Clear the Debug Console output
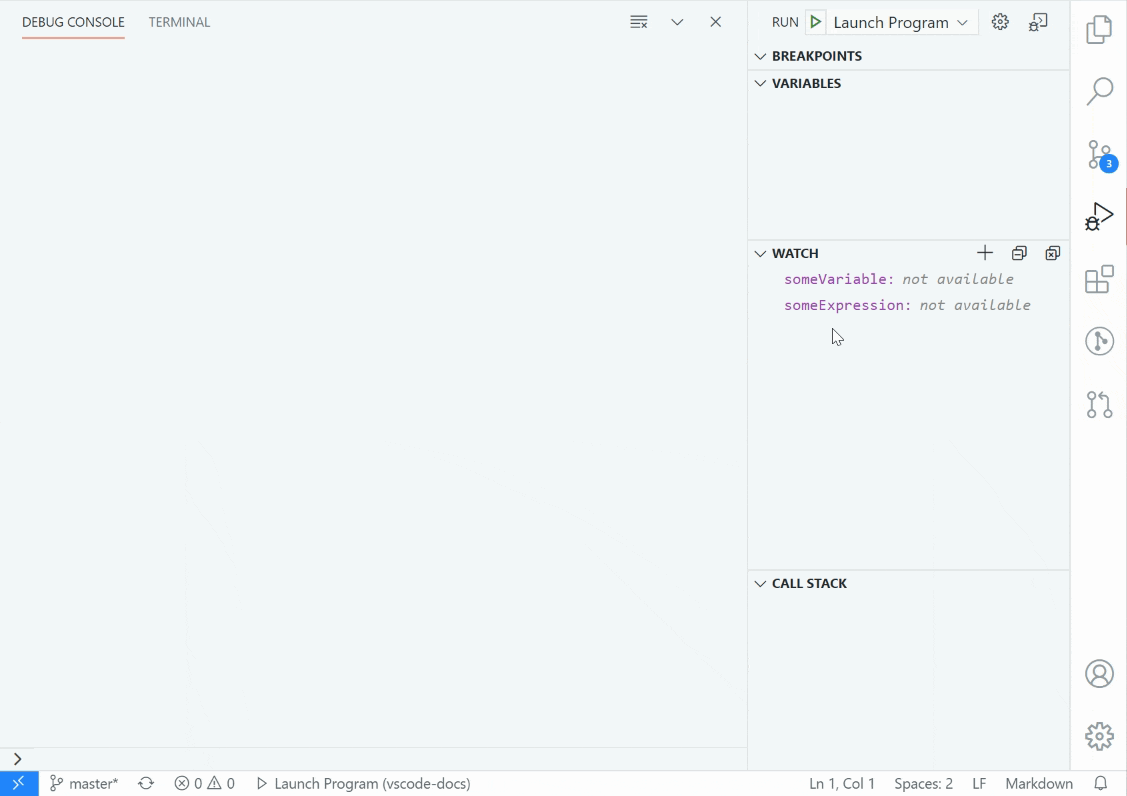 pyautogui.click(x=638, y=21)
